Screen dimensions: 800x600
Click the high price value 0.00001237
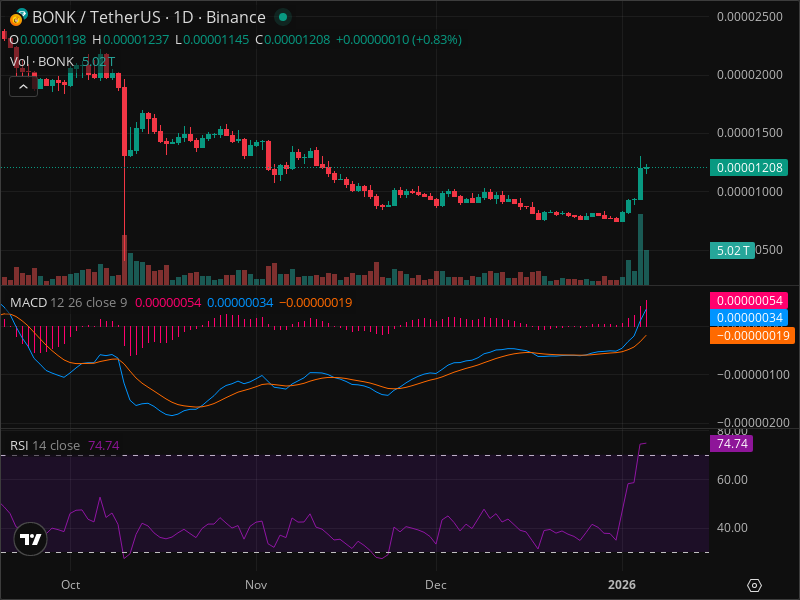click(x=136, y=40)
